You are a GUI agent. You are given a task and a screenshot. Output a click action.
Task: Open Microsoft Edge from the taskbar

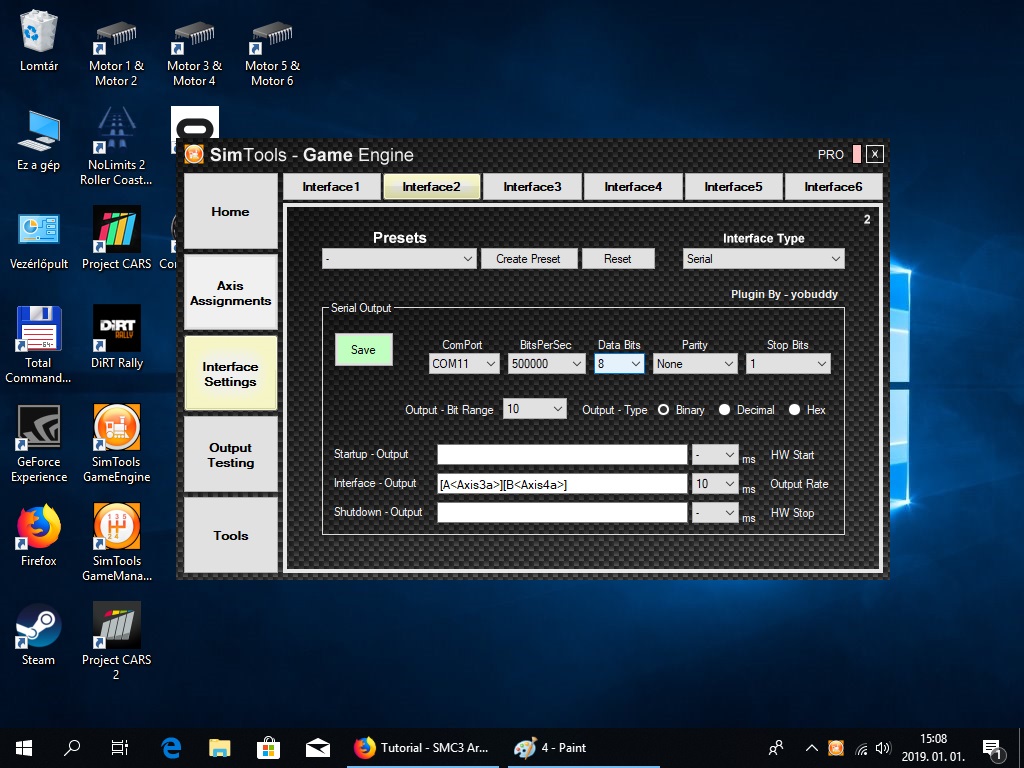(x=171, y=748)
